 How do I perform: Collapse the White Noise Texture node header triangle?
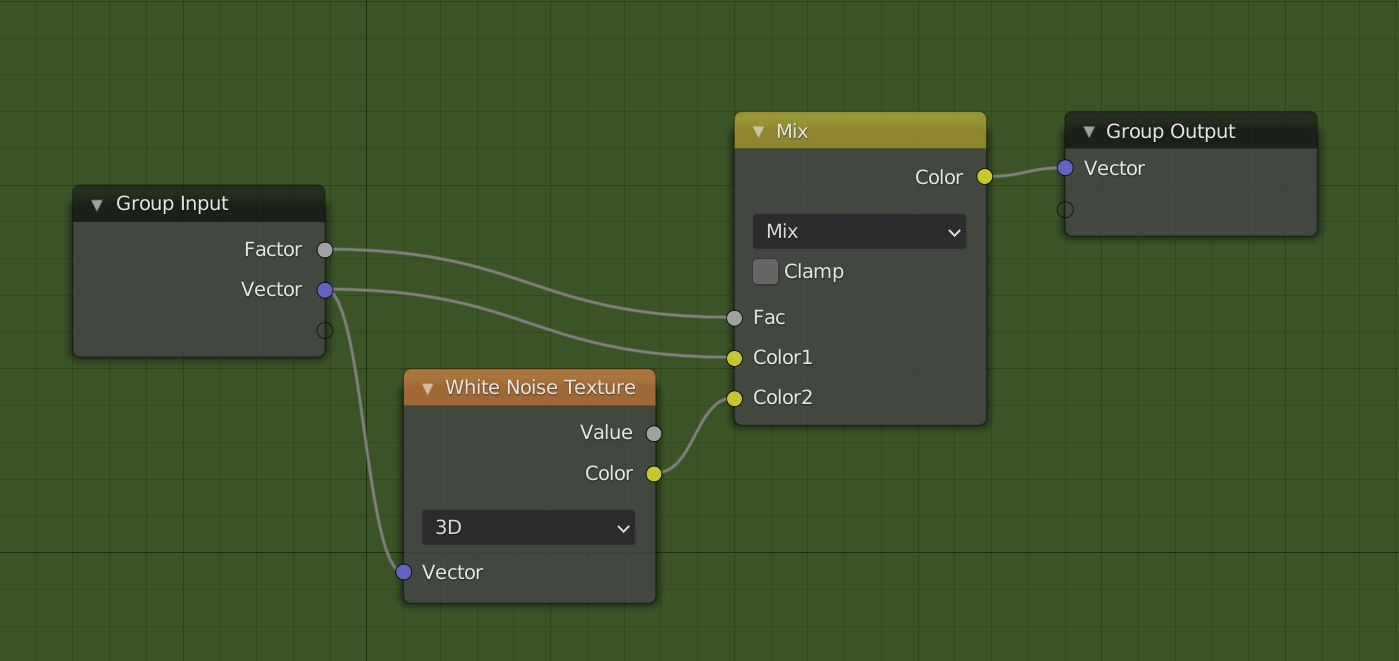(427, 387)
